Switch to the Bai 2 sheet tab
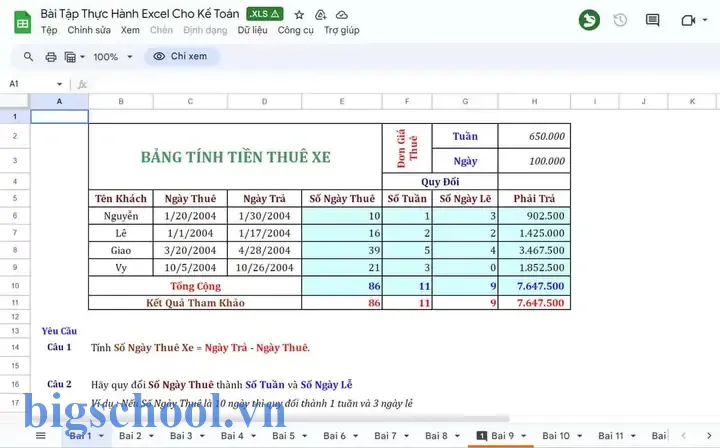The width and height of the screenshot is (720, 448). 130,436
